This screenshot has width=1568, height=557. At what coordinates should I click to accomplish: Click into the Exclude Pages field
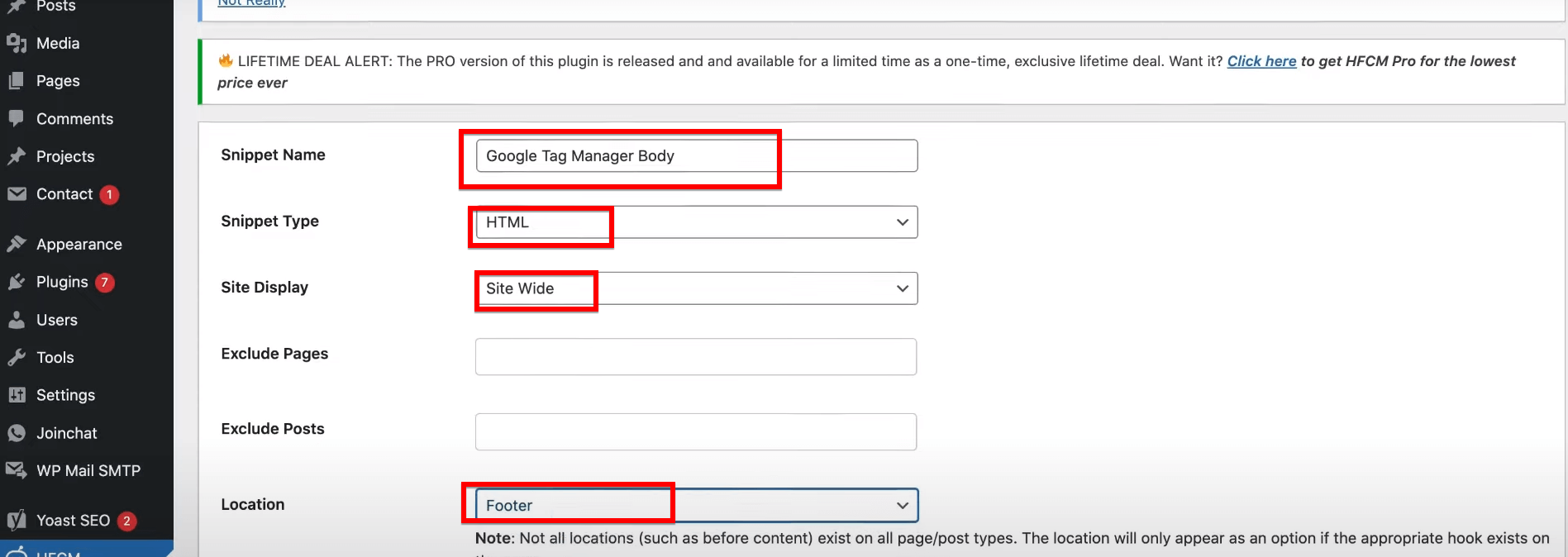(696, 357)
